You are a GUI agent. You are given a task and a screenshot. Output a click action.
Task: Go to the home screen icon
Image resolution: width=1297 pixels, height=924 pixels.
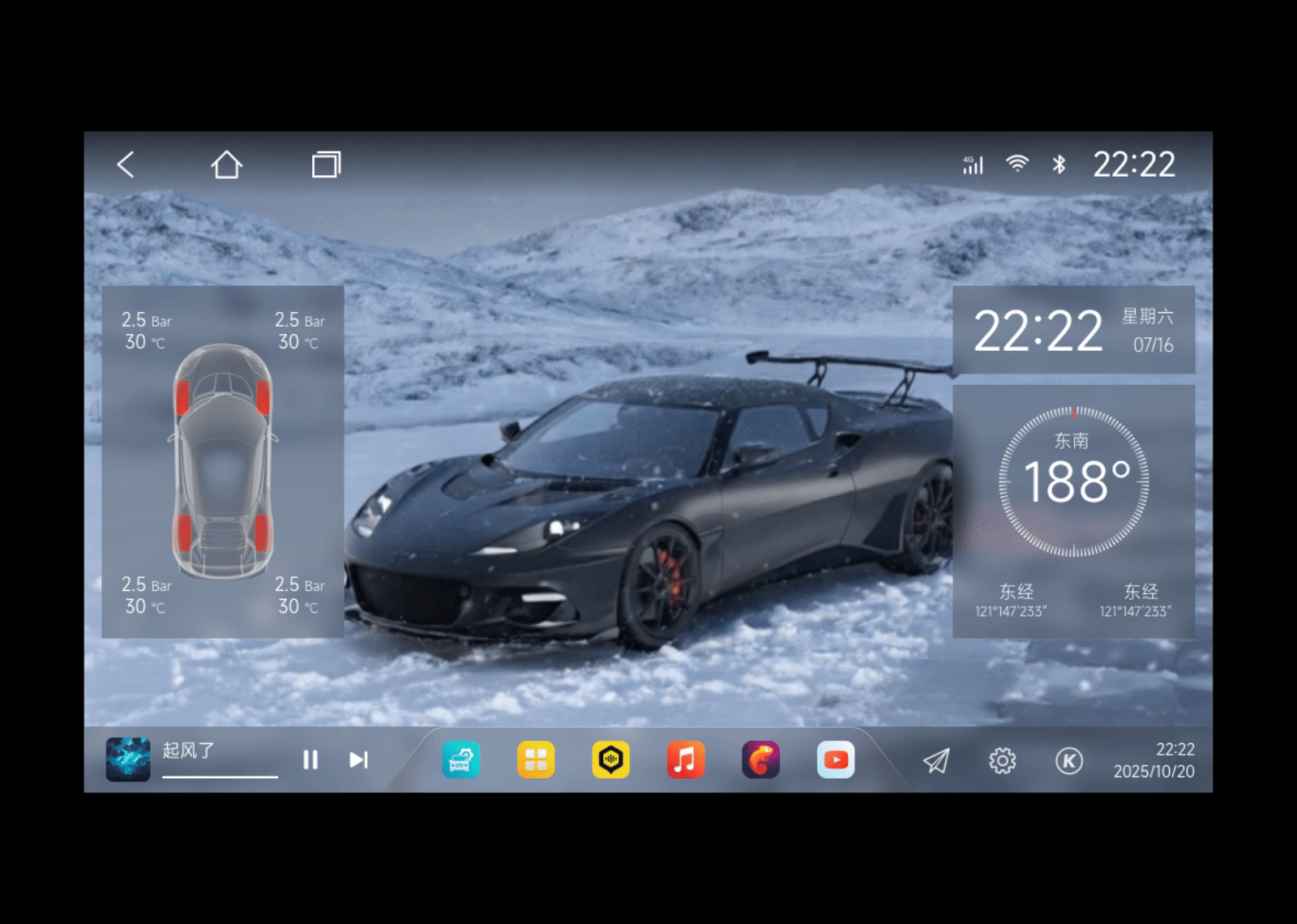[227, 165]
